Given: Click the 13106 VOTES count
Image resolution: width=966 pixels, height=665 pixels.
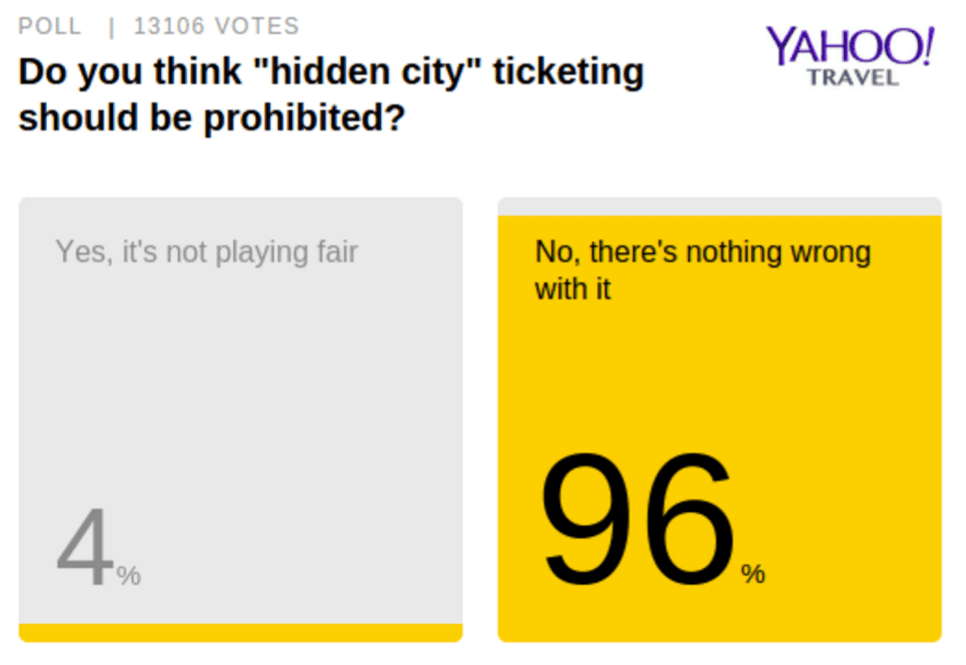Looking at the screenshot, I should click(216, 26).
